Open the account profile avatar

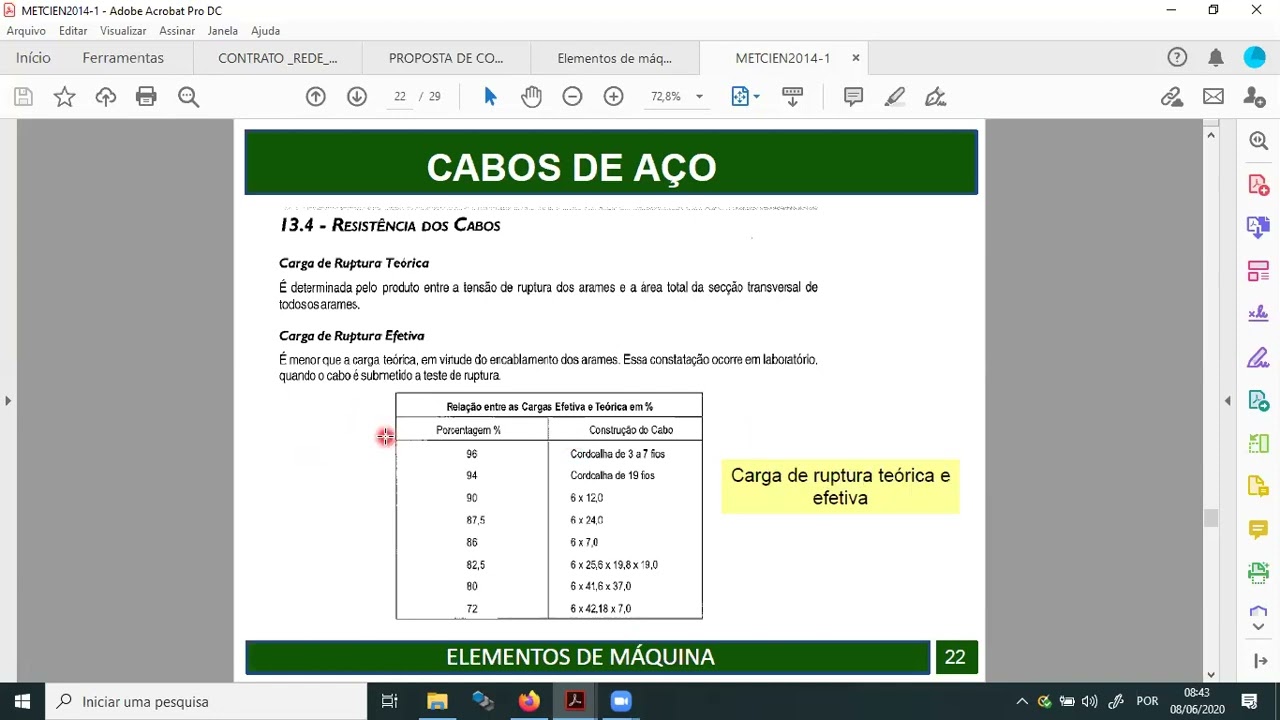[x=1254, y=58]
